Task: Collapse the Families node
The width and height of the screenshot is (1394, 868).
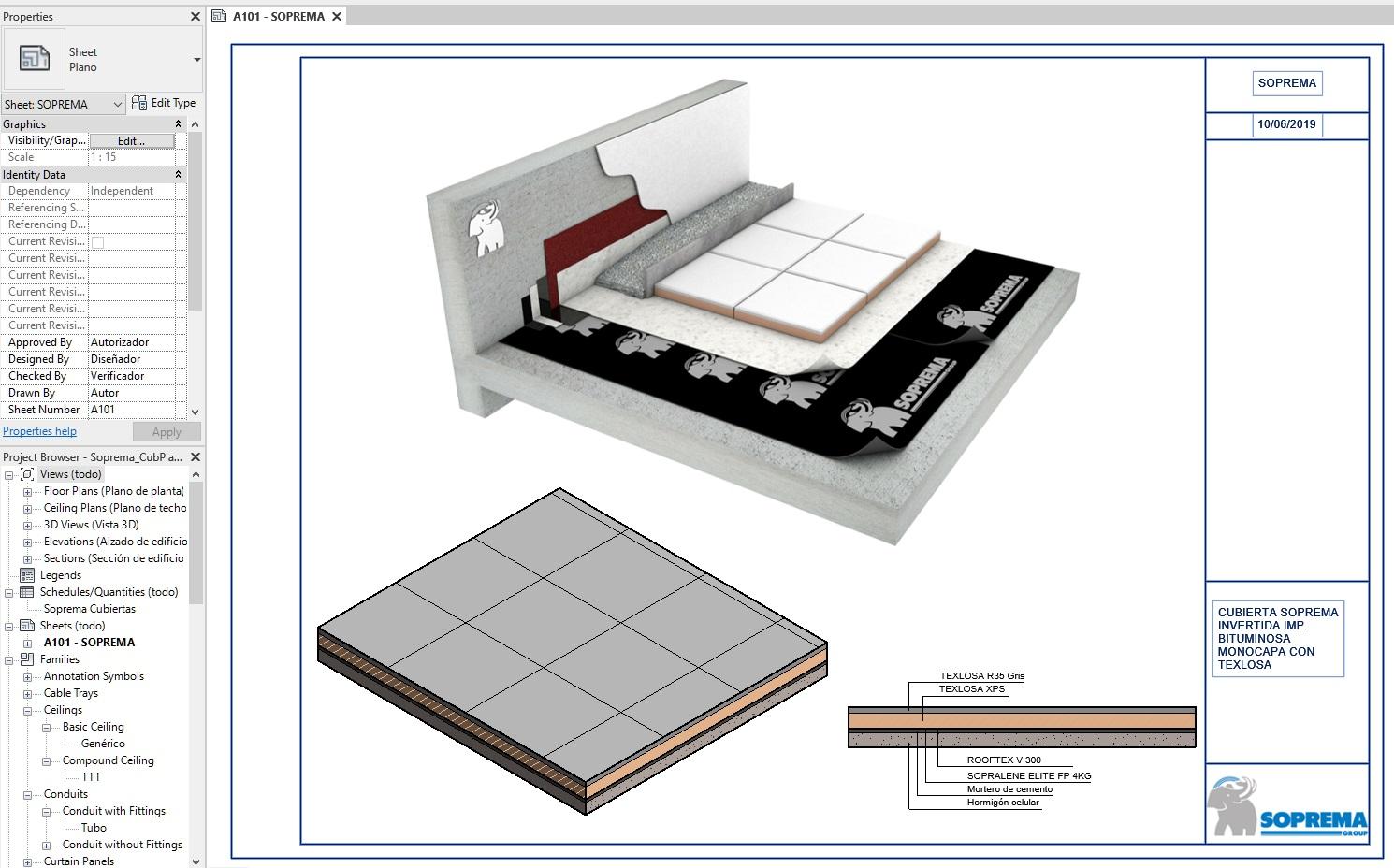Action: point(8,660)
